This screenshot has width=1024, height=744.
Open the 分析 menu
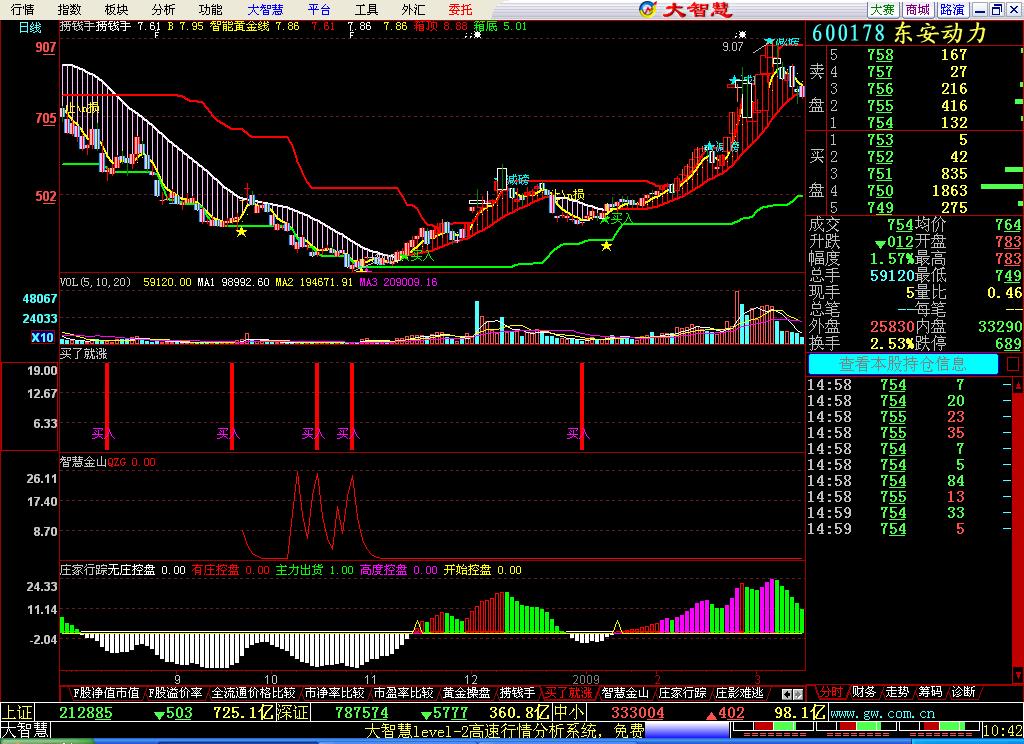click(163, 9)
